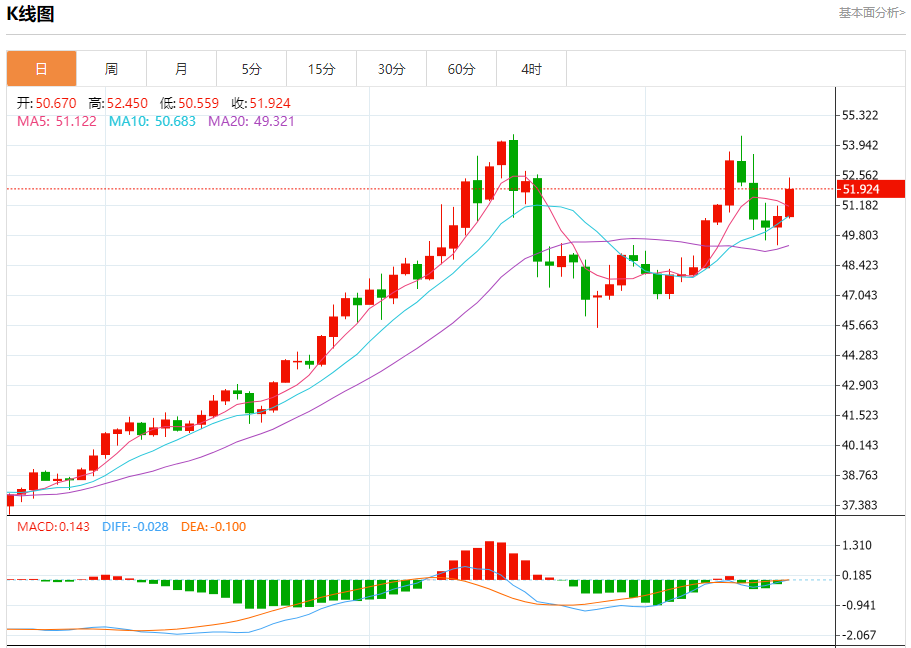Click the DIFF indicator label
The width and height of the screenshot is (911, 648).
click(x=135, y=527)
